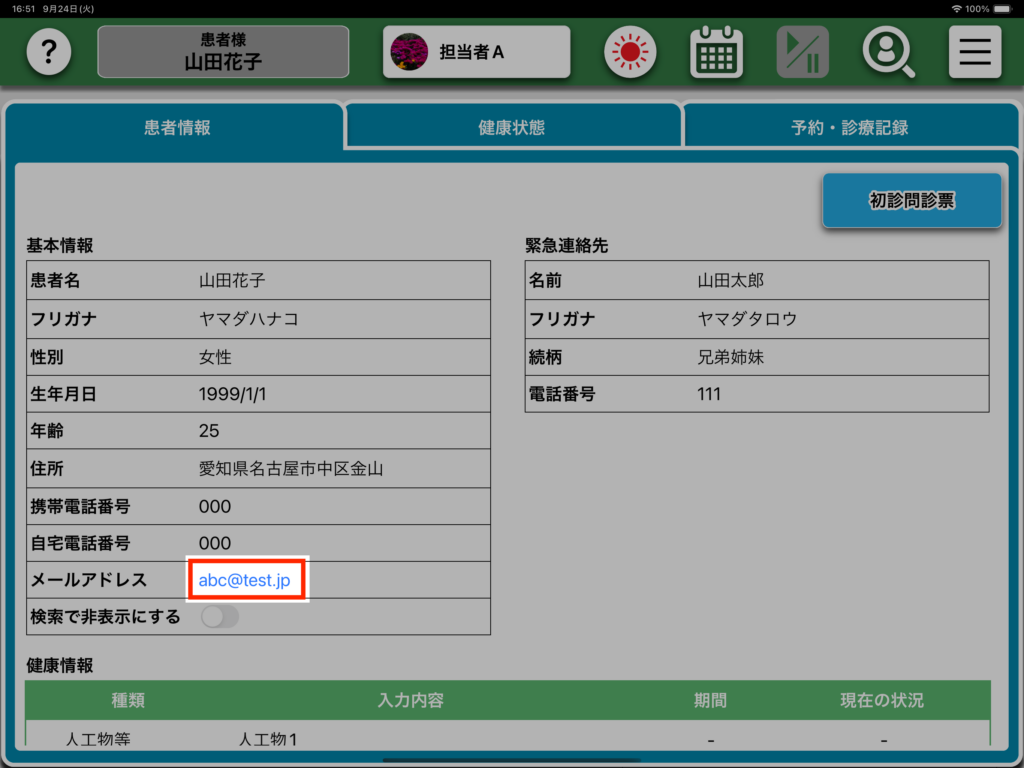Image resolution: width=1024 pixels, height=768 pixels.
Task: Tap the play/pause icon button
Action: click(802, 52)
